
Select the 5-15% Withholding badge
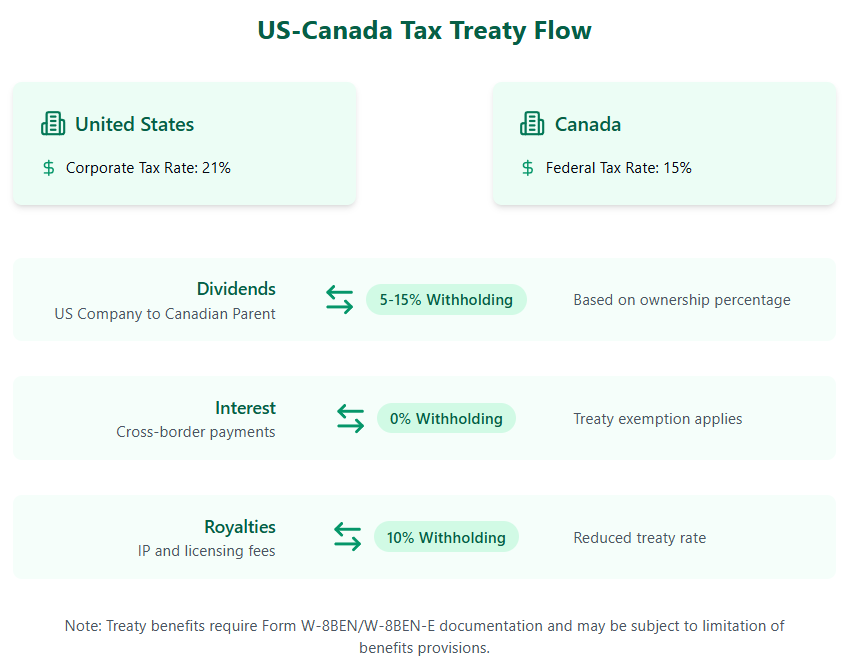446,299
